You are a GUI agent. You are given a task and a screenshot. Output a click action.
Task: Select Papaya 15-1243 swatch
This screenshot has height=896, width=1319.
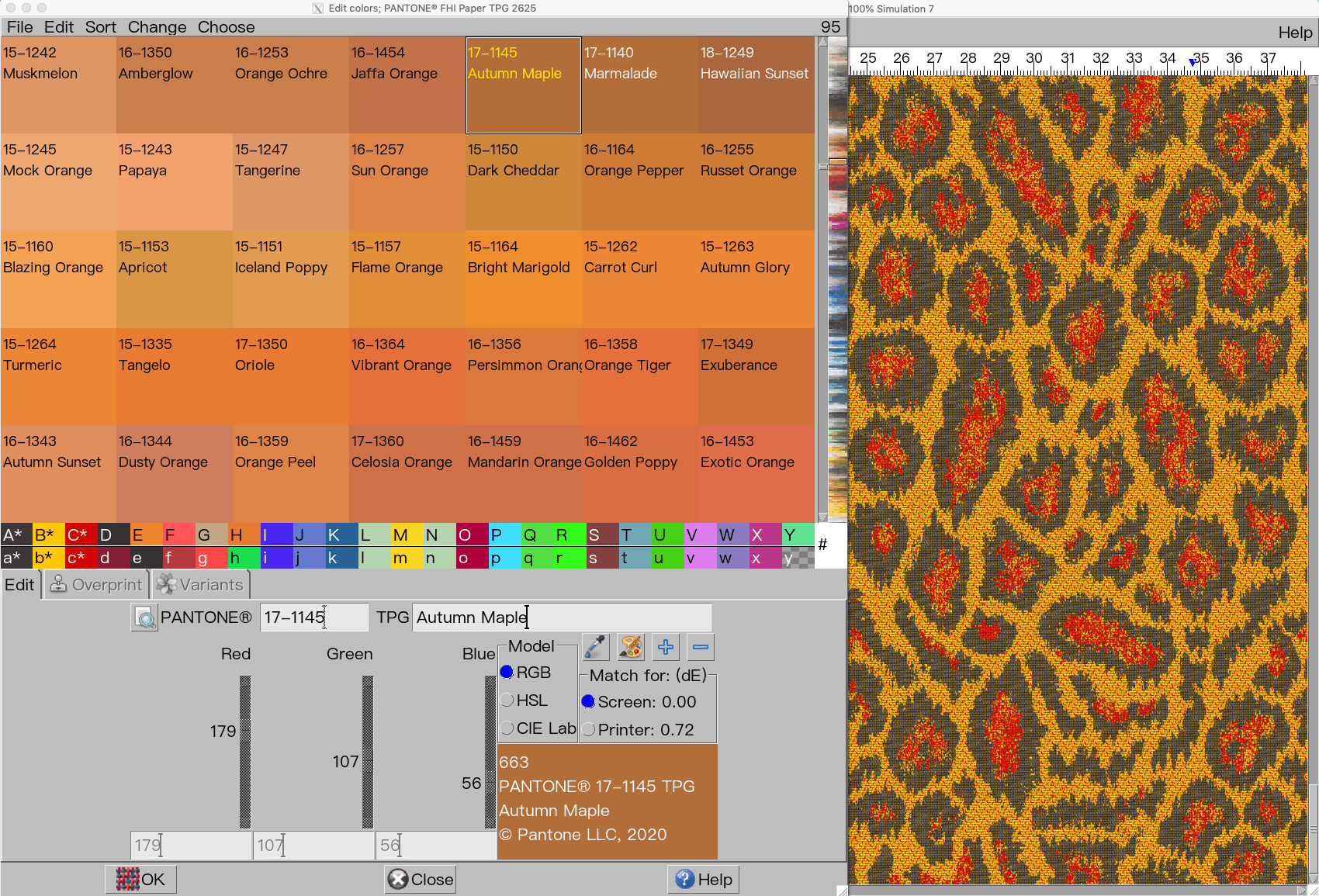(x=175, y=182)
